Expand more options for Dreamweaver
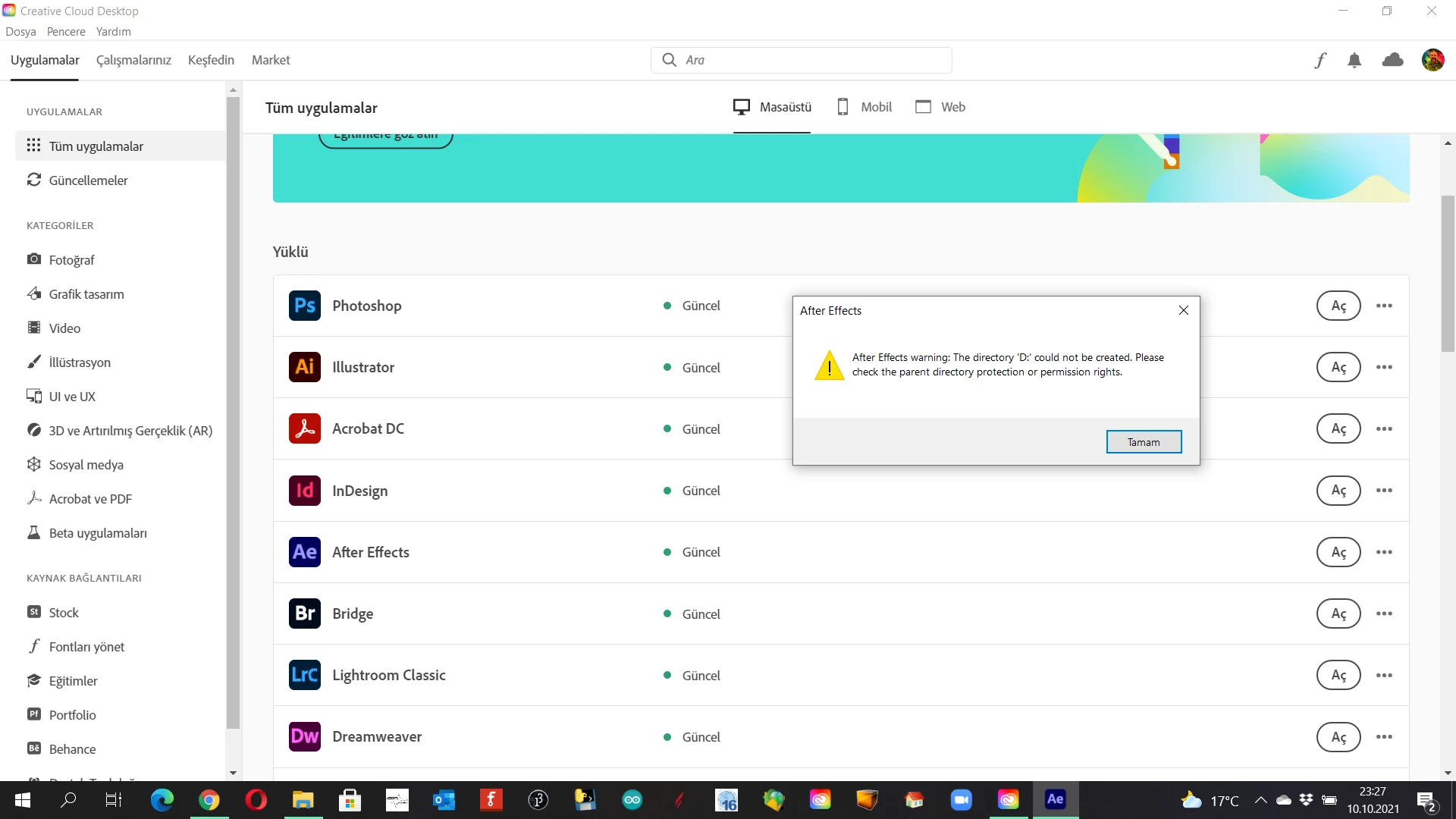 [x=1384, y=736]
